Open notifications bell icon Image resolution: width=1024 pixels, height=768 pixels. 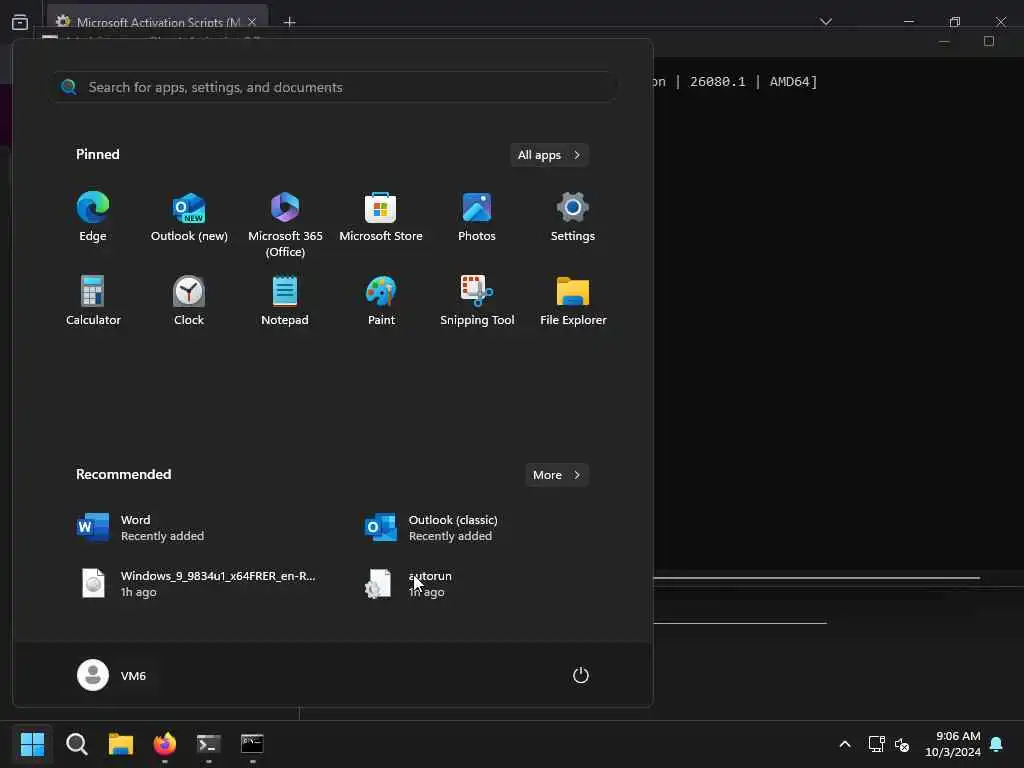point(996,744)
